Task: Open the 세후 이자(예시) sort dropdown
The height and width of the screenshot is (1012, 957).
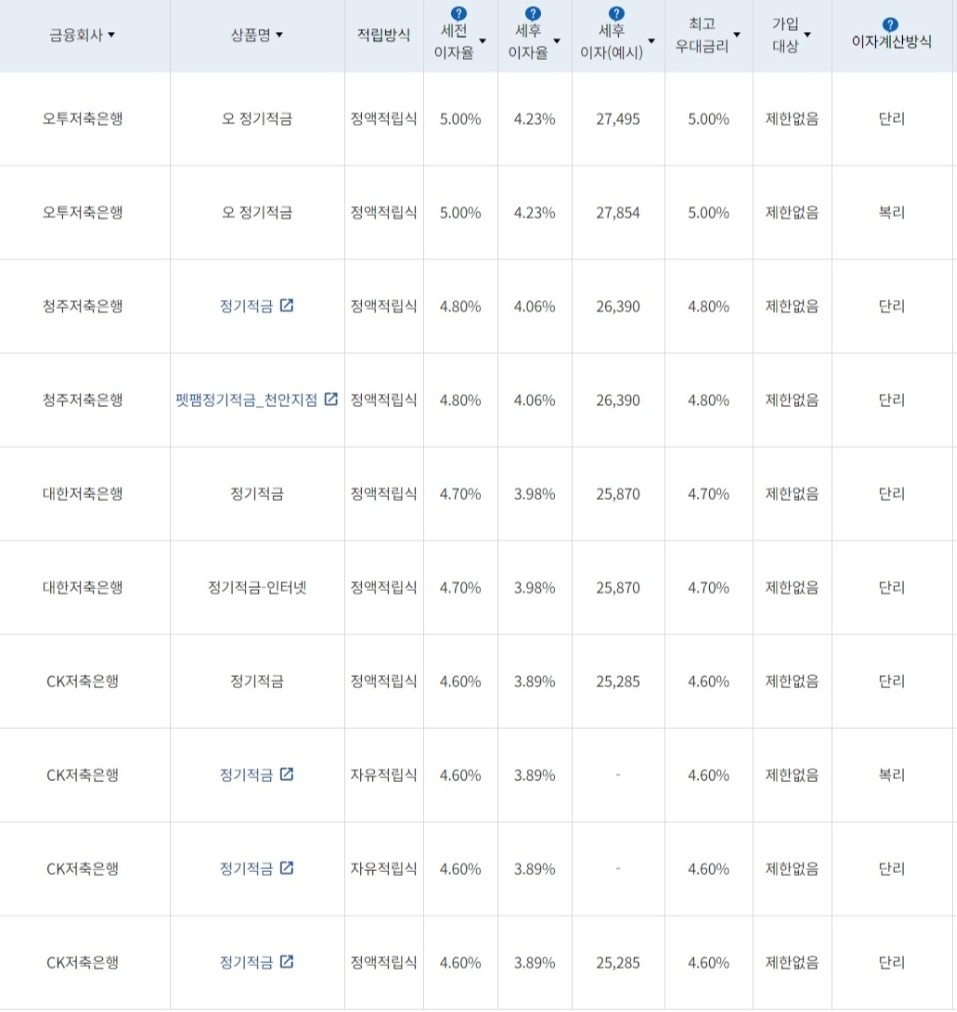Action: click(651, 41)
